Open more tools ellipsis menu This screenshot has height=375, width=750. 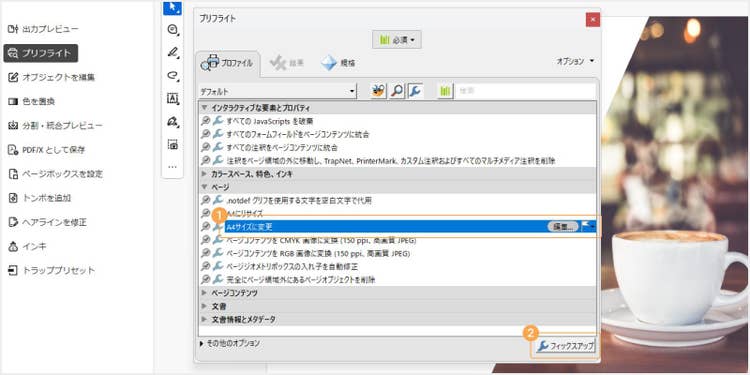click(172, 167)
